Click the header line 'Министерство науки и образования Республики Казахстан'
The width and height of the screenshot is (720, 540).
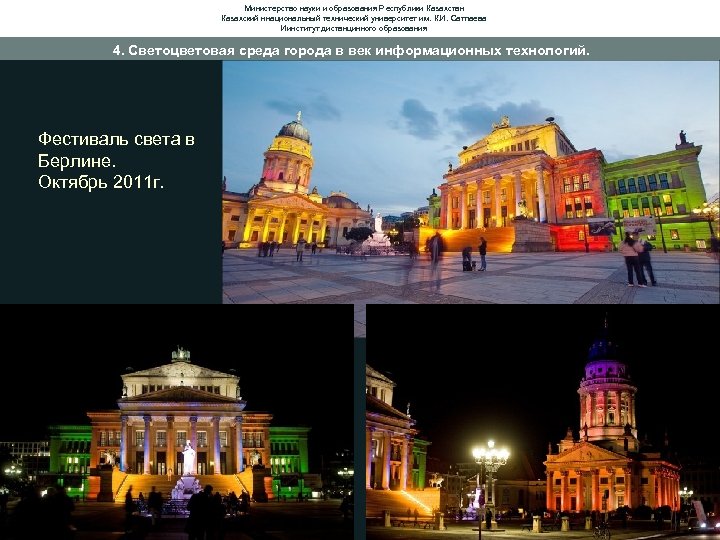pos(354,8)
